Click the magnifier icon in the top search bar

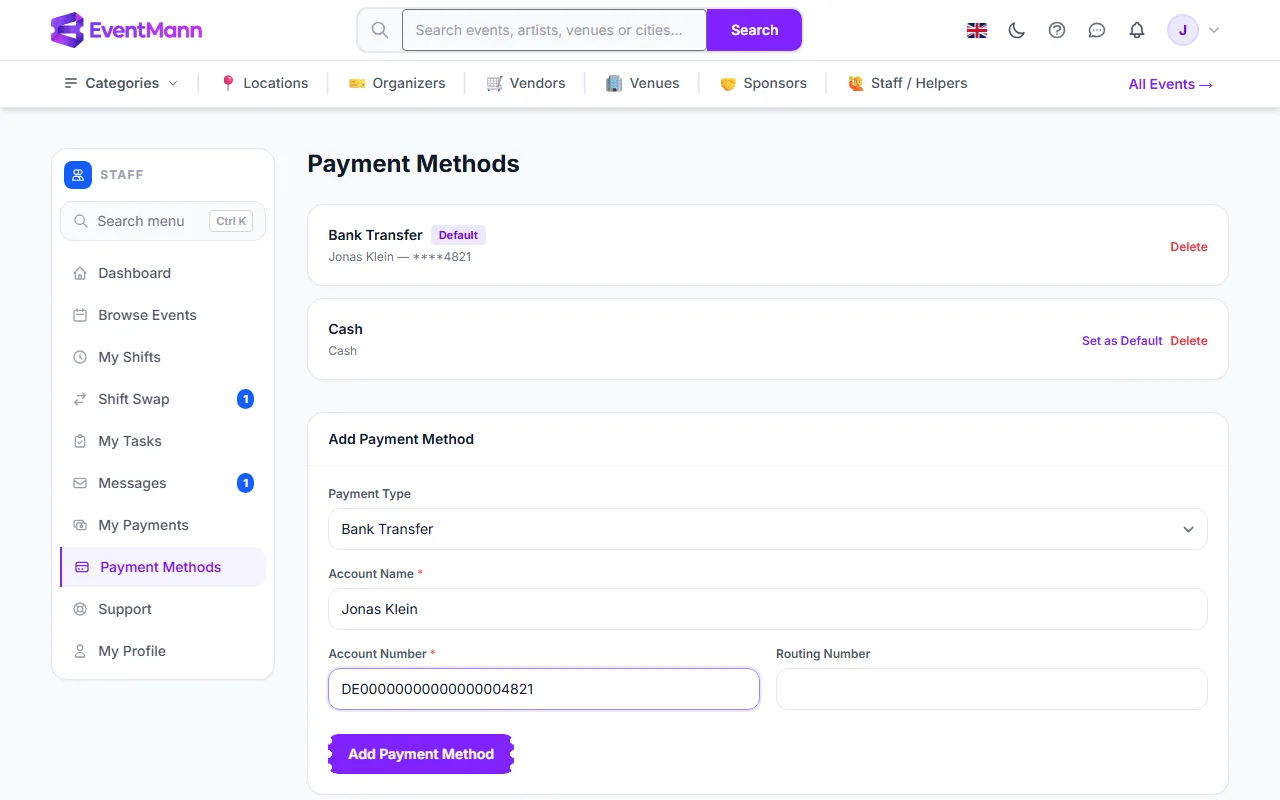pos(380,30)
